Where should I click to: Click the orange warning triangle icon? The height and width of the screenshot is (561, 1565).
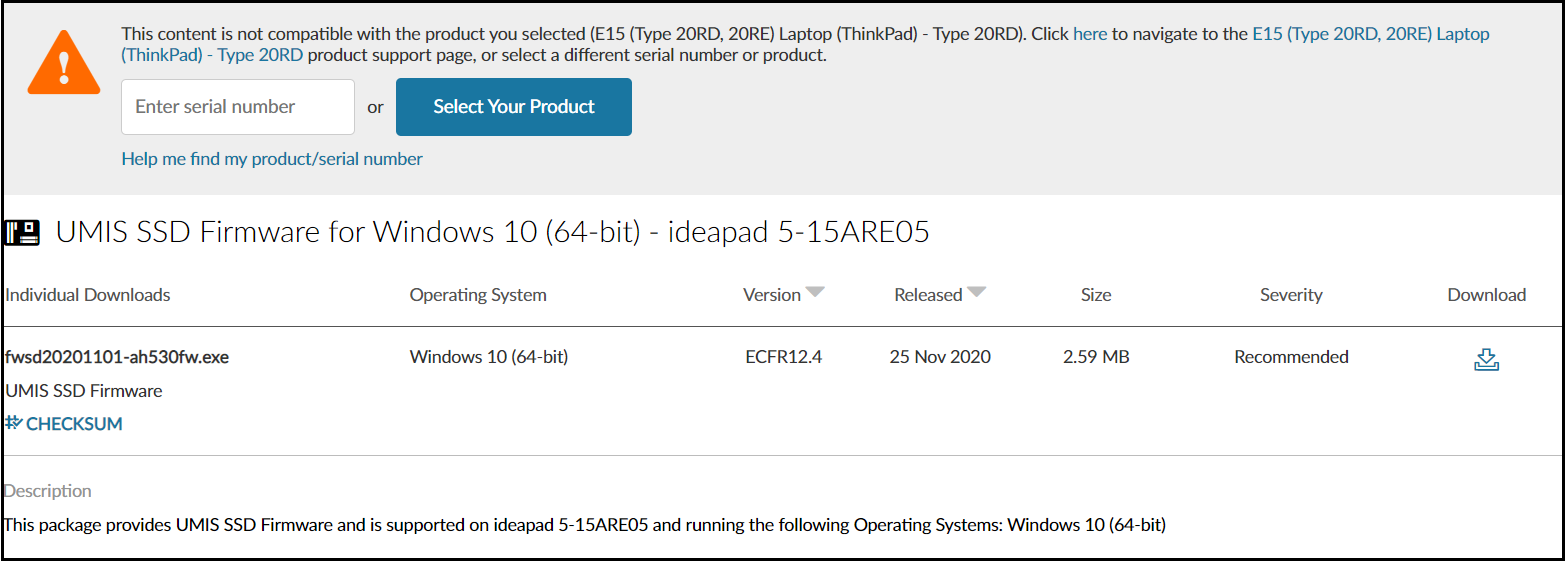click(64, 63)
